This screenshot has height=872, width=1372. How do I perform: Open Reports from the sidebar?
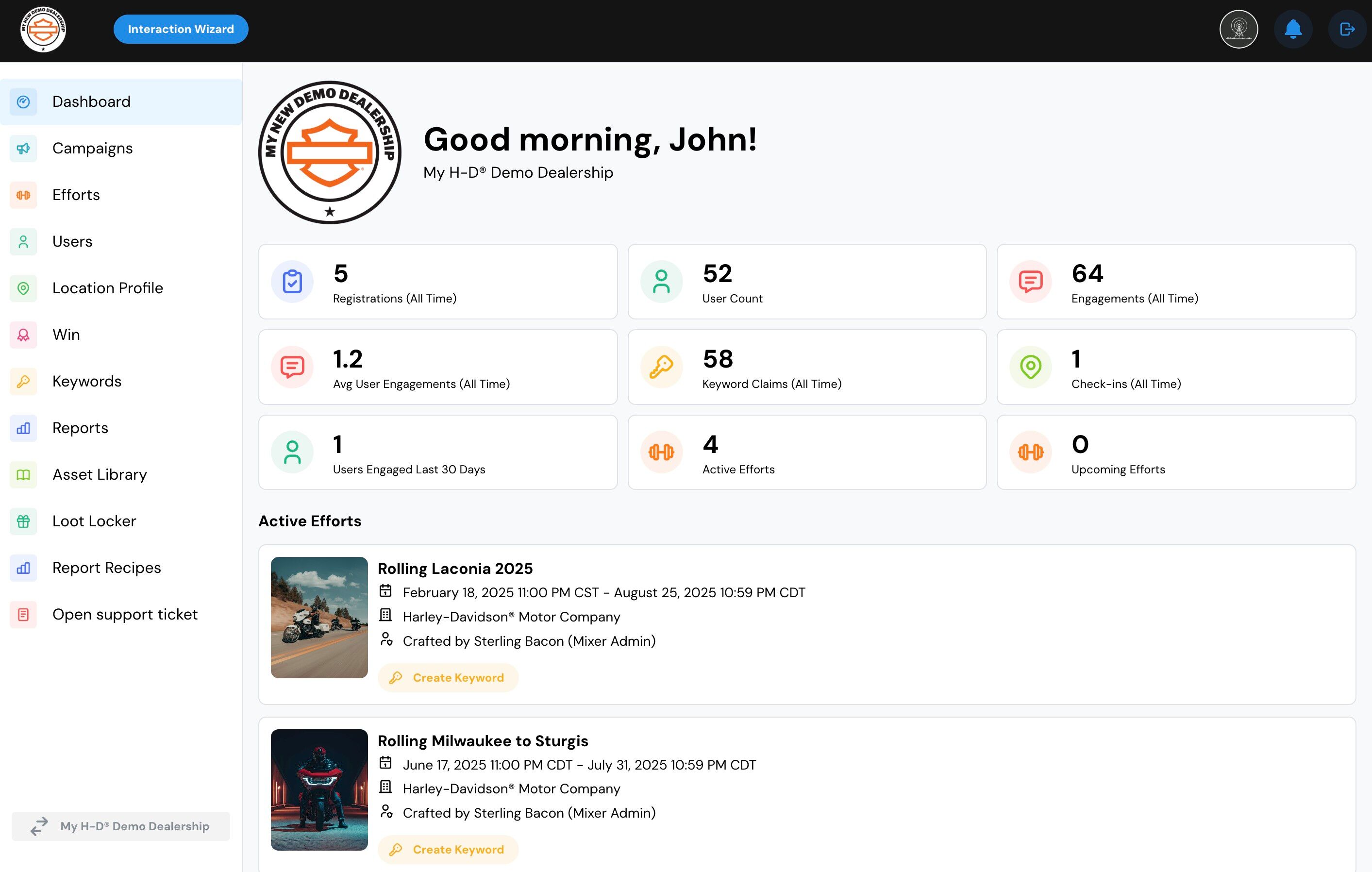coord(80,428)
